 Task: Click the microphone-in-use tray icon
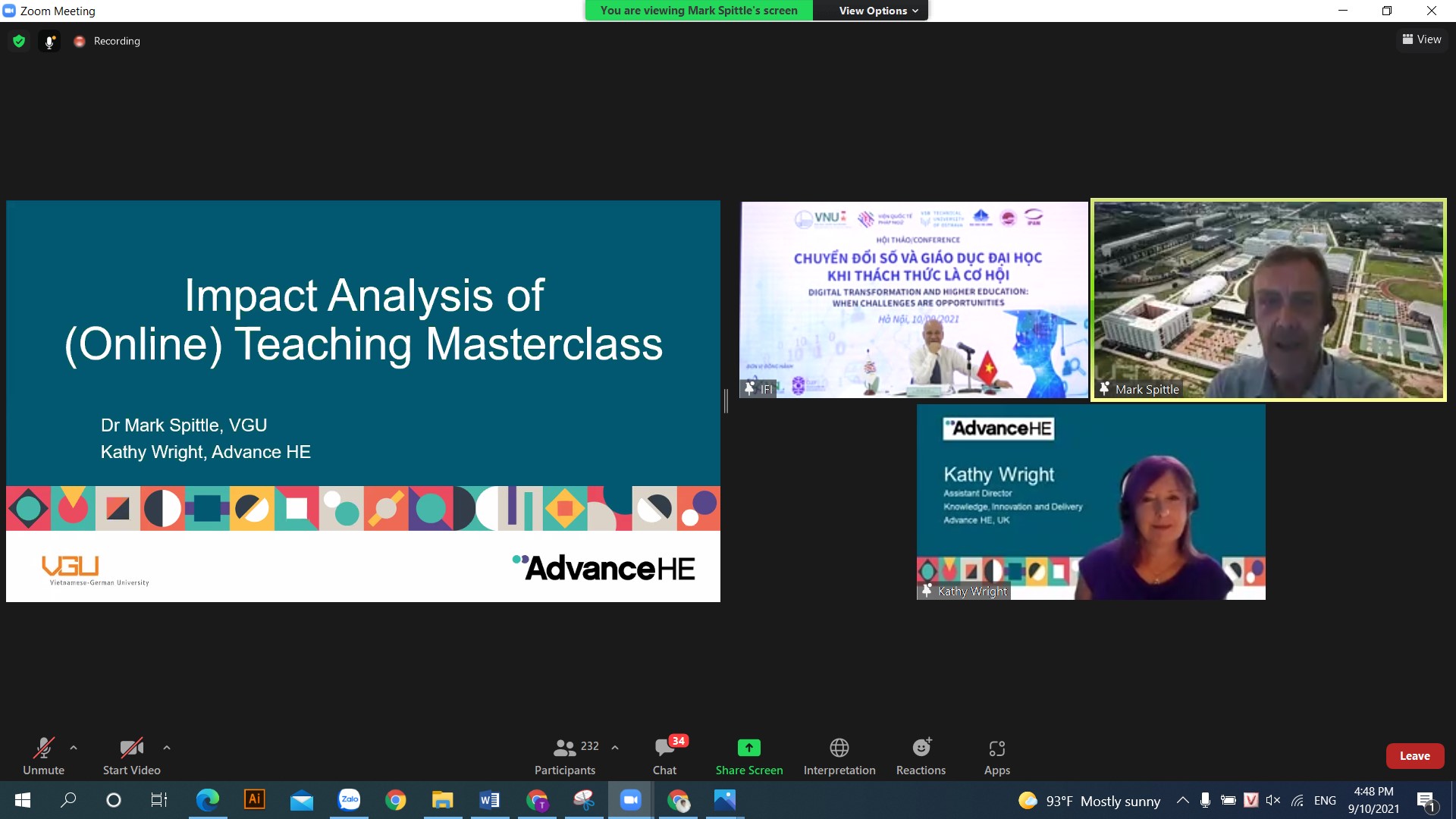coord(1205,800)
